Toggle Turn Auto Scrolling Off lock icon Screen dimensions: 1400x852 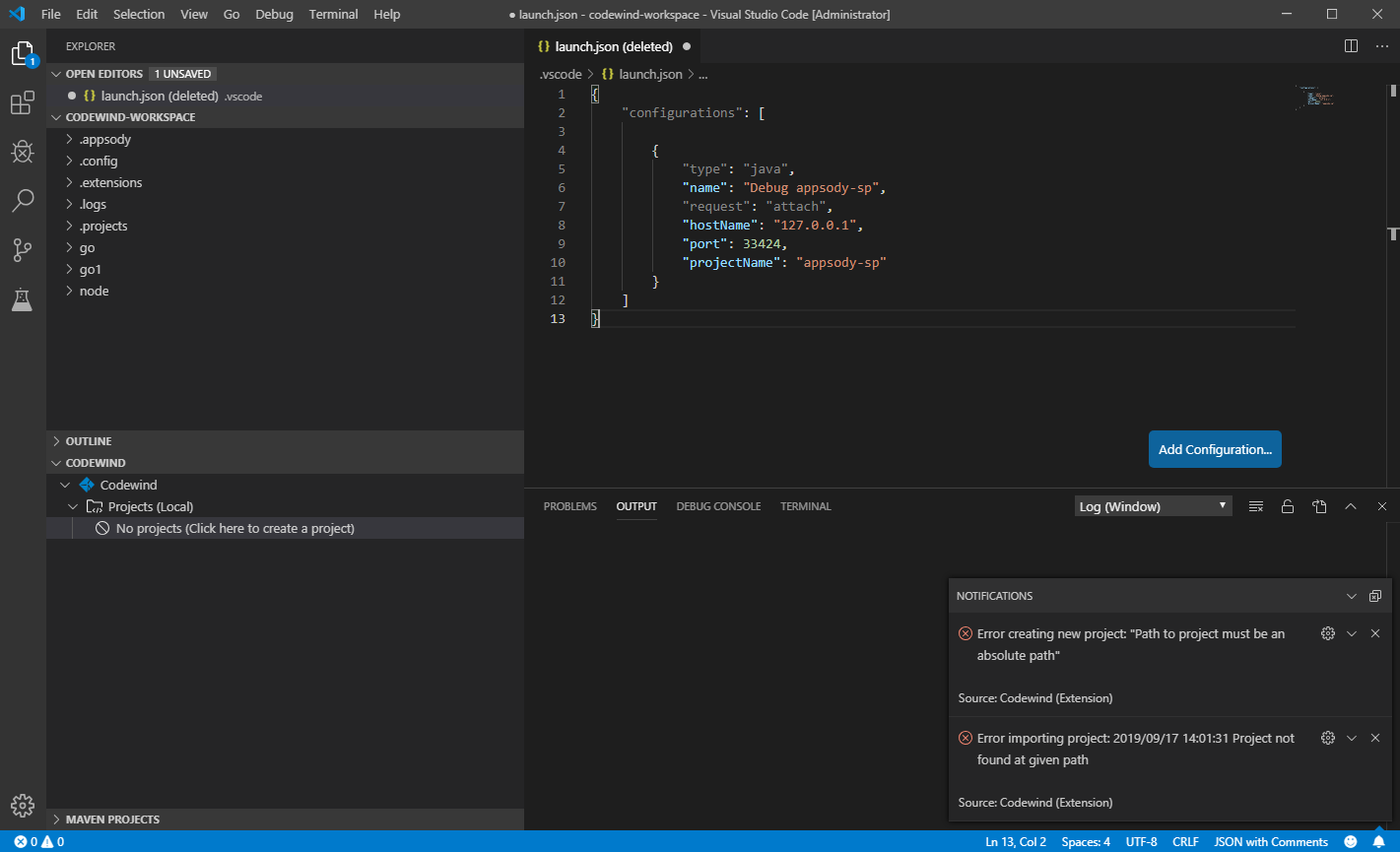click(1287, 505)
